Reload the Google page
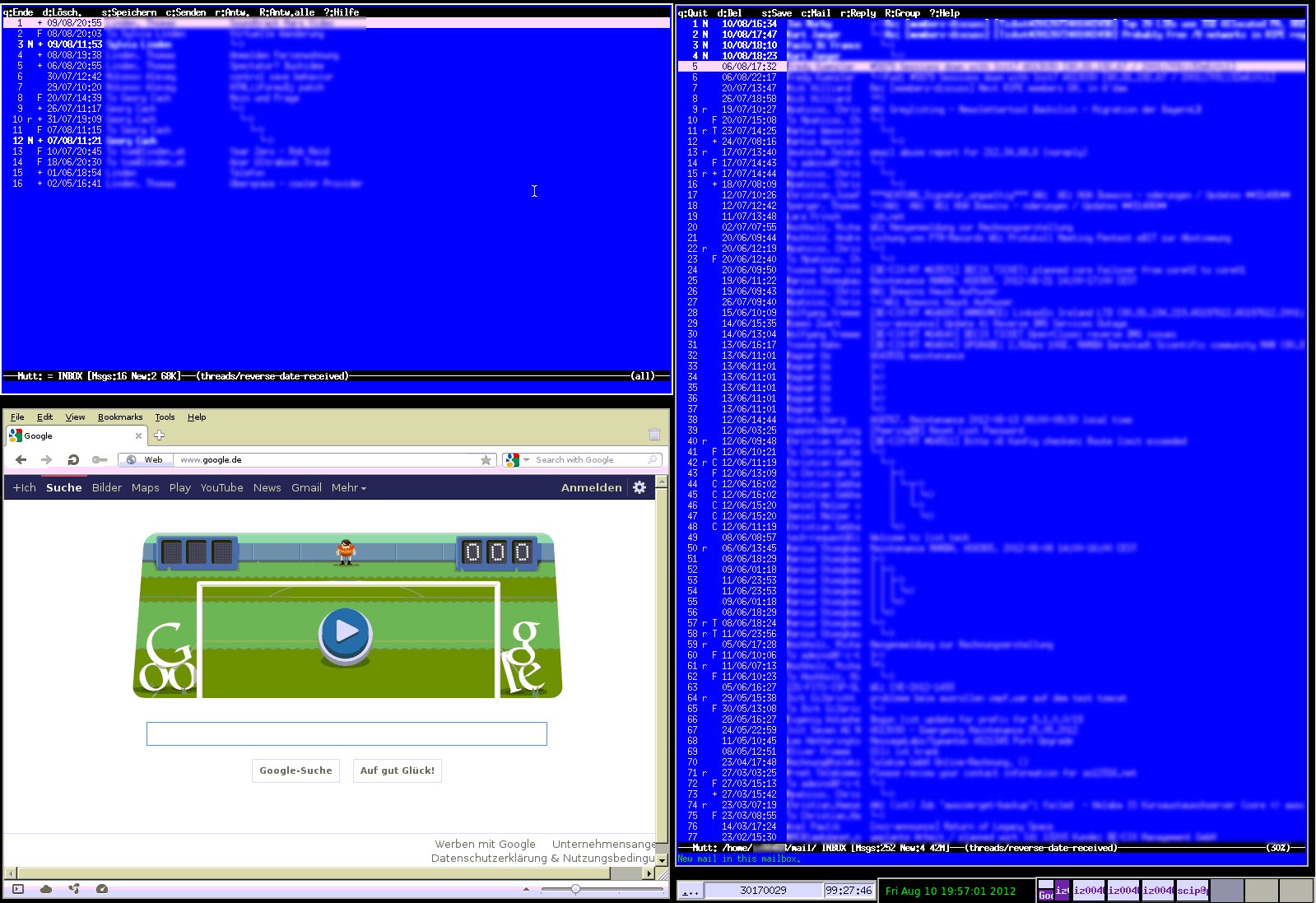This screenshot has width=1316, height=903. tap(73, 459)
